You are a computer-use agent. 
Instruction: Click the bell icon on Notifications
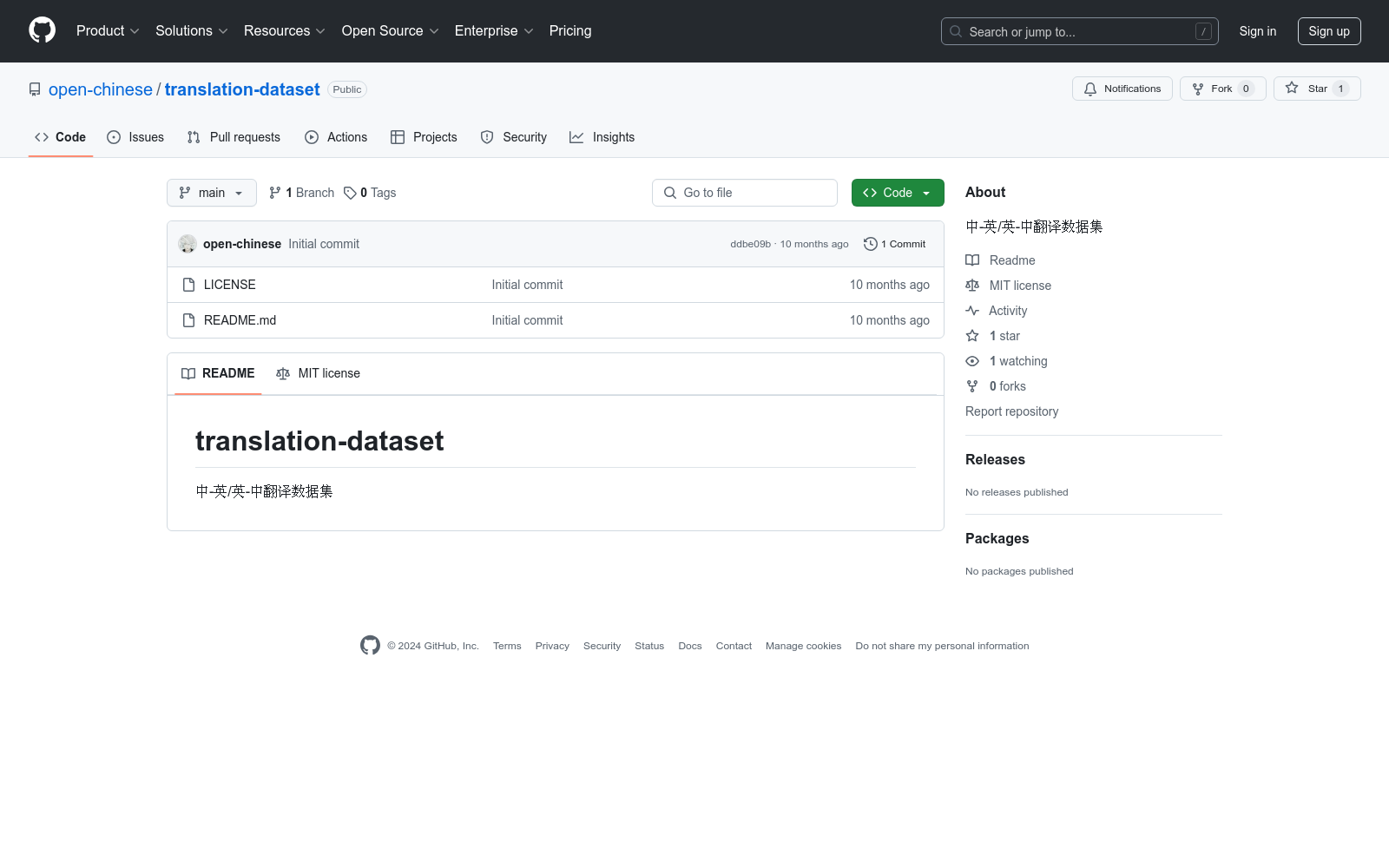pos(1090,89)
